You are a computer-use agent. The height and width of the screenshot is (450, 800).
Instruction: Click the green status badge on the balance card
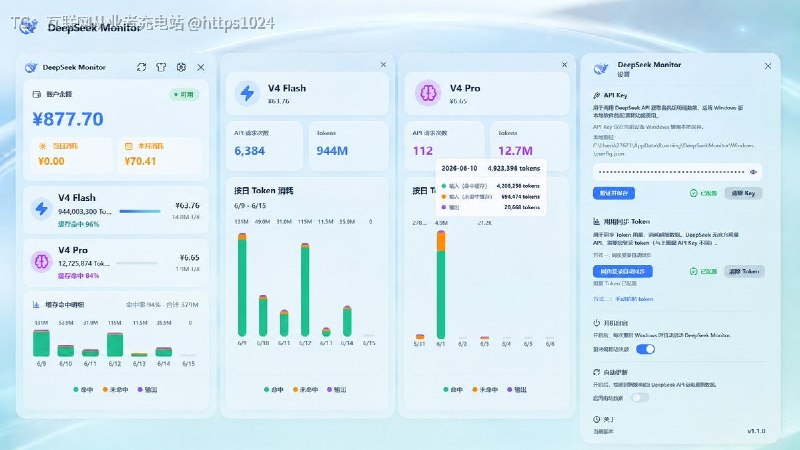pos(184,94)
